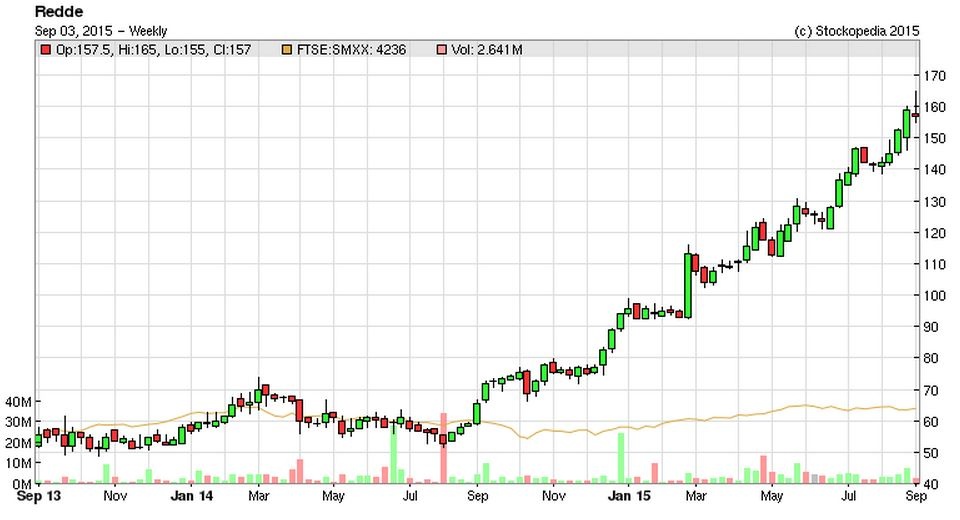This screenshot has width=960, height=520.
Task: Click the 40M volume axis label
Action: point(18,402)
